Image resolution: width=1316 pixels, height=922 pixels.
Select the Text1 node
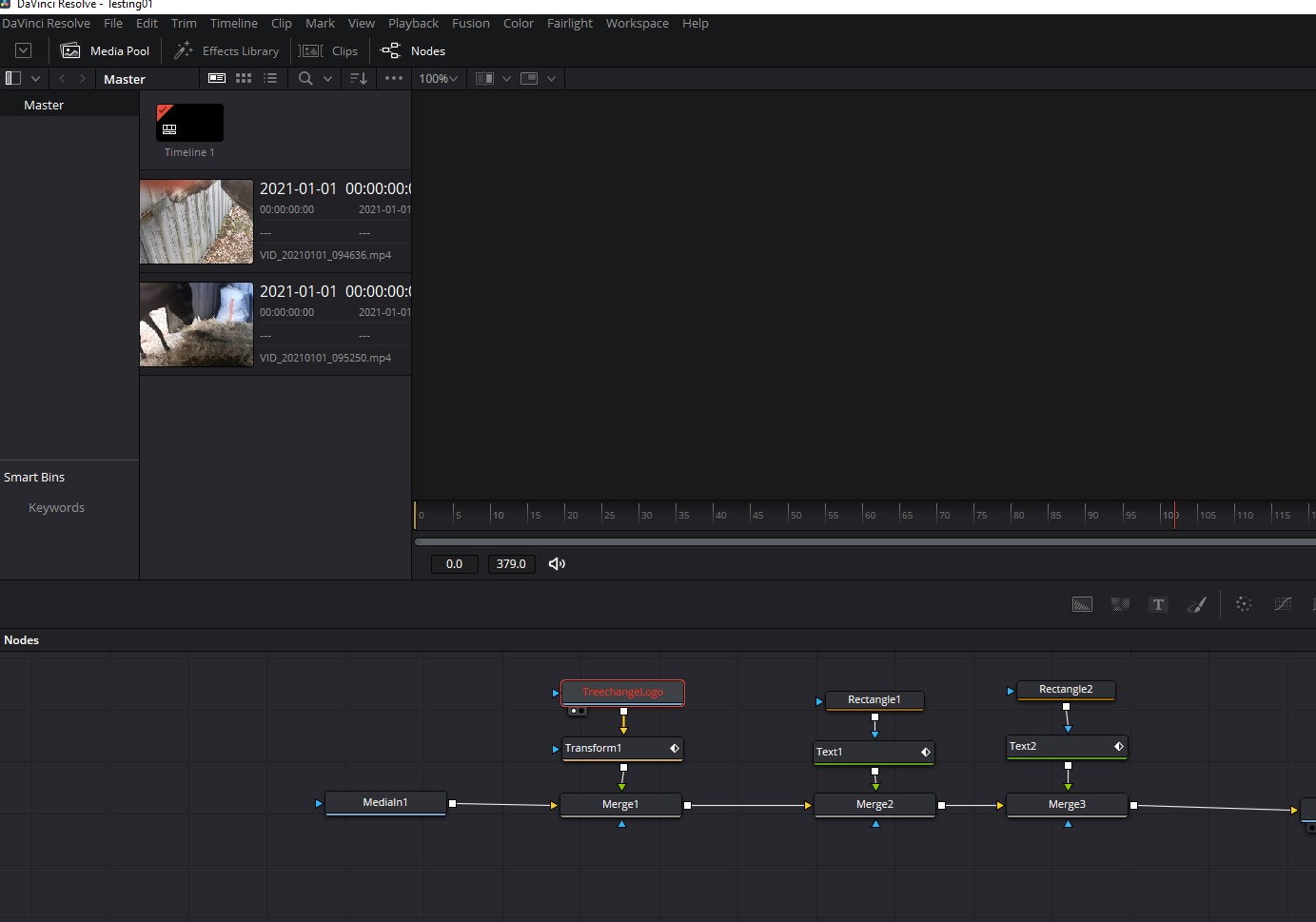click(x=874, y=753)
